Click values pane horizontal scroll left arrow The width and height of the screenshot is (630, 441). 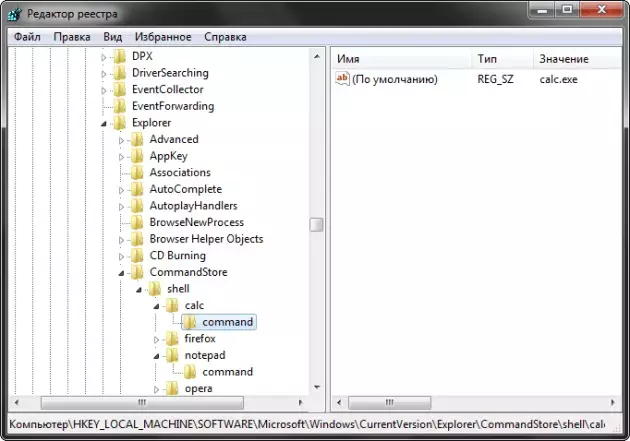click(x=339, y=402)
